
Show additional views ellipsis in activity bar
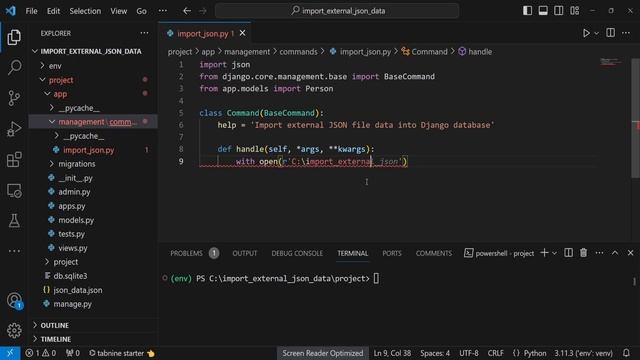pos(14,251)
